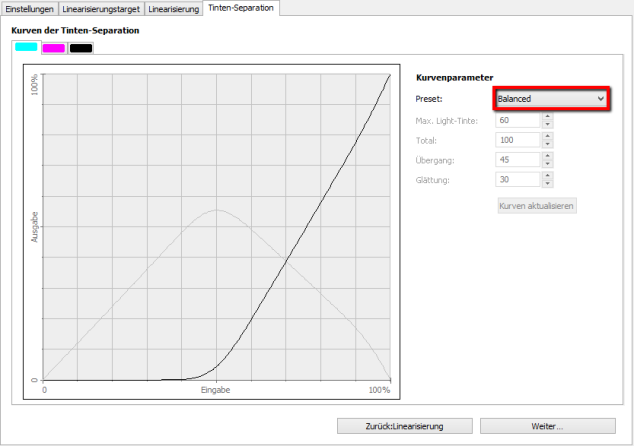Viewport: 634px width, 446px height.
Task: Click inside the Max. Light-Tinte input field
Action: [517, 120]
